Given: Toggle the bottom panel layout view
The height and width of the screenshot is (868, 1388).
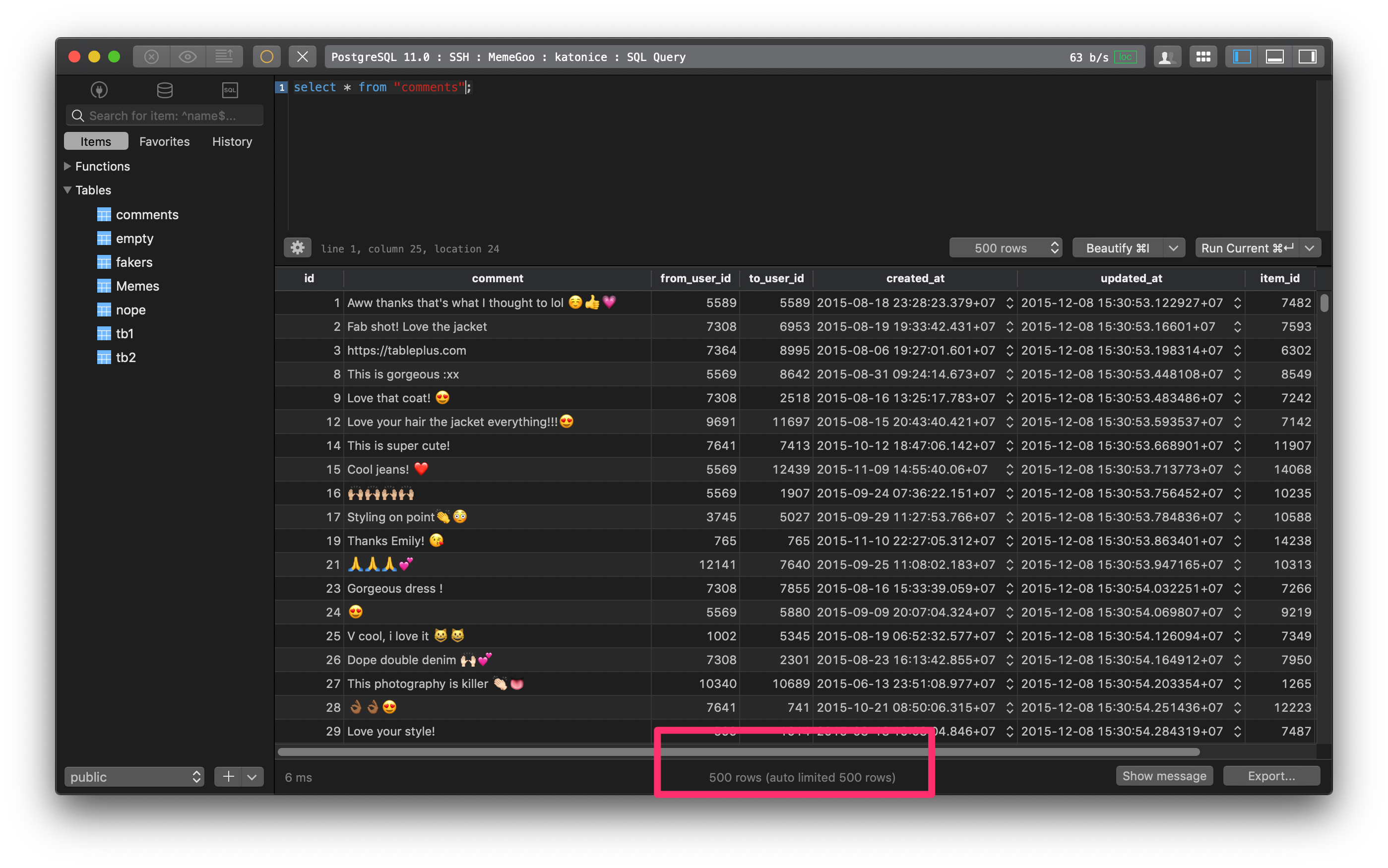Looking at the screenshot, I should pos(1275,56).
